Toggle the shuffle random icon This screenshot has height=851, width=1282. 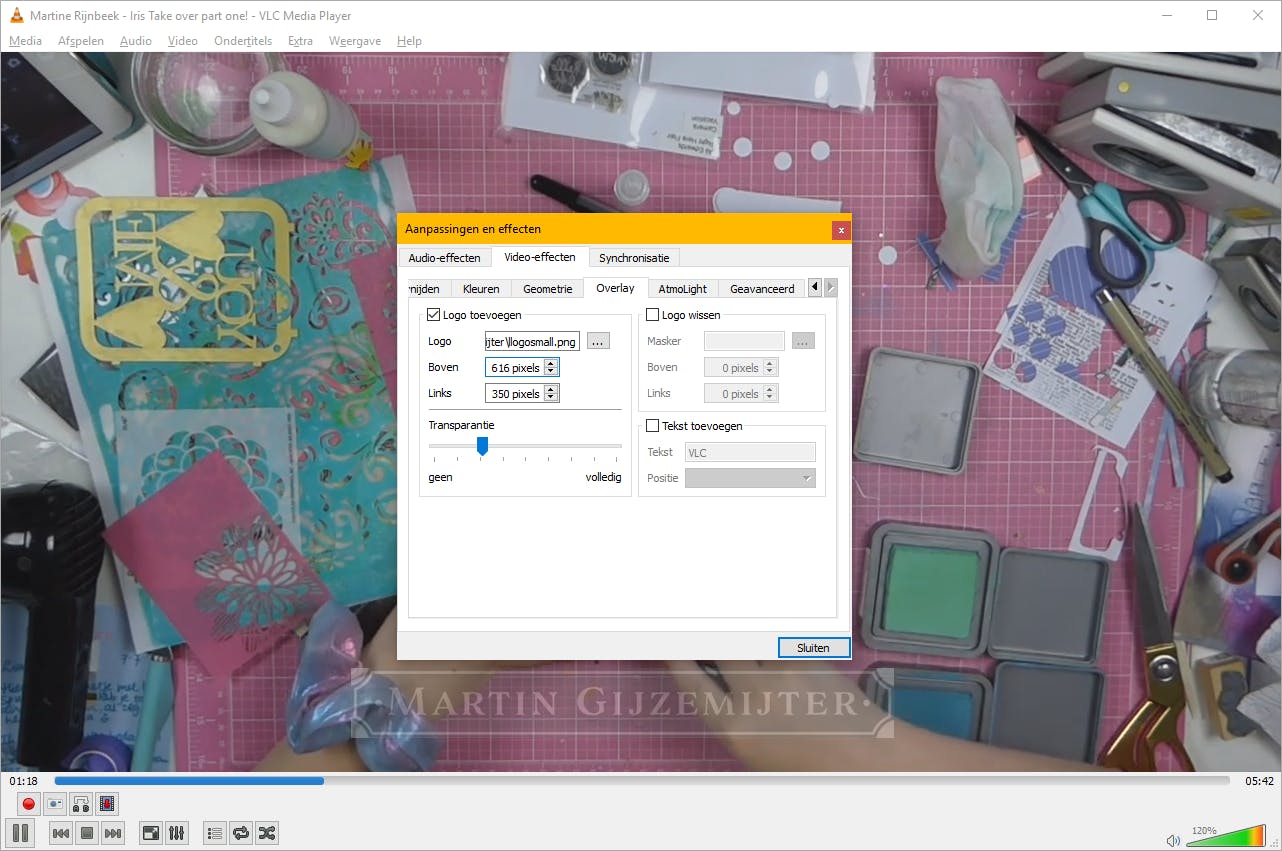[266, 833]
